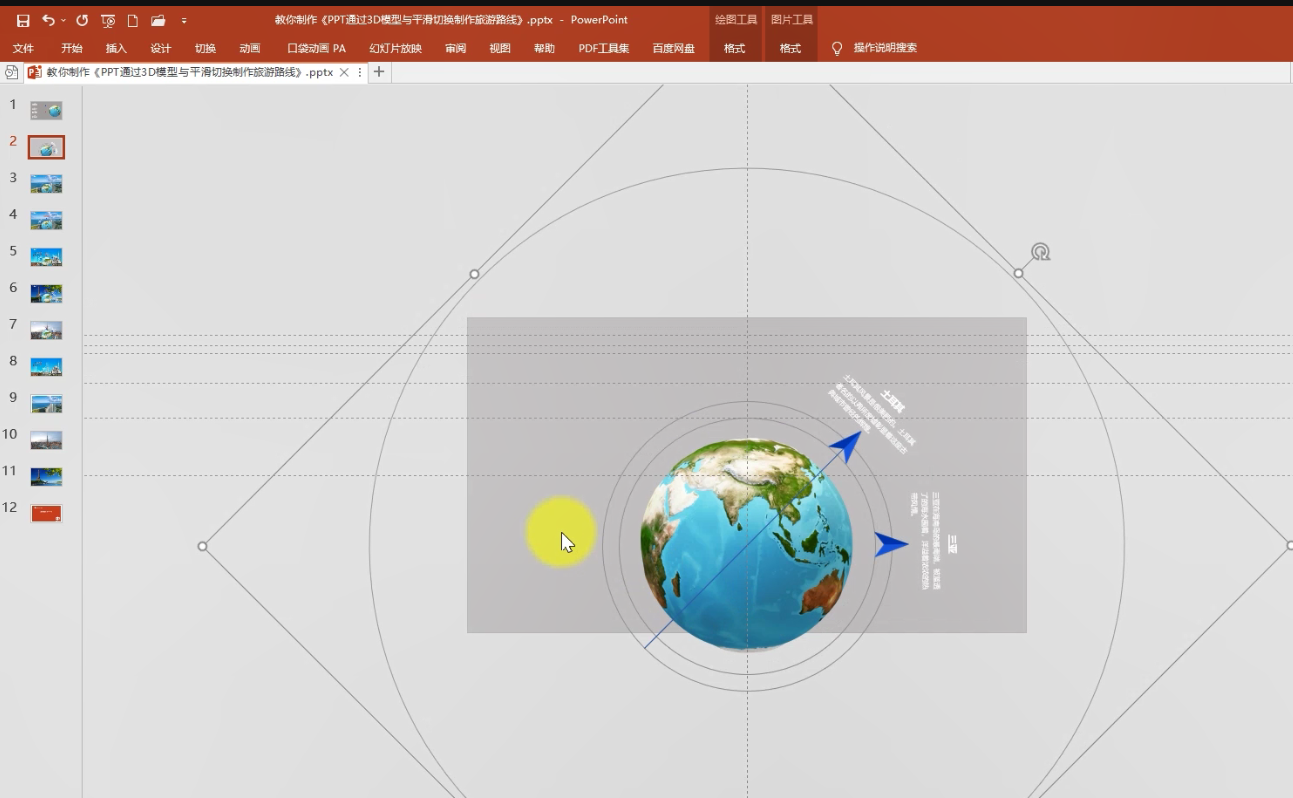1293x798 pixels.
Task: Open the 百度网盘 tab
Action: (673, 48)
